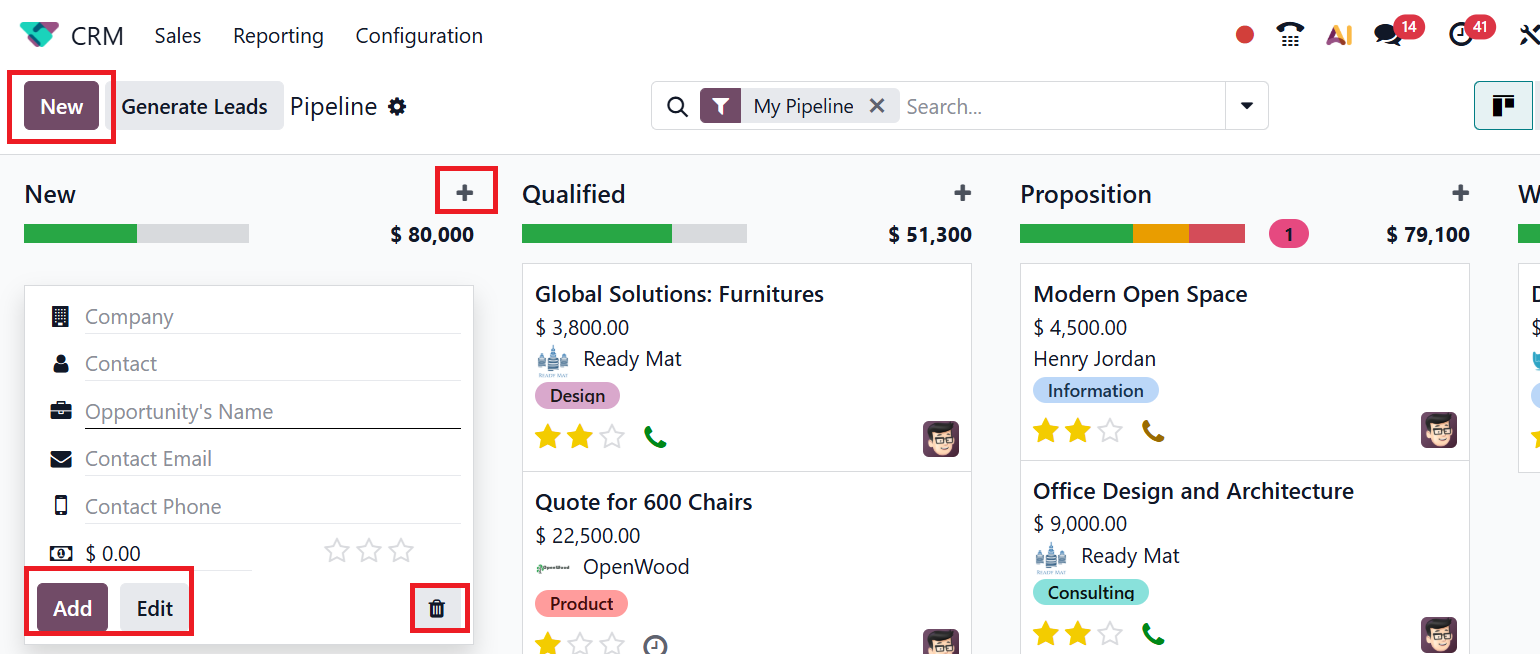The image size is (1540, 654).
Task: Click orange segment of Proposition progress bar
Action: pos(1160,234)
